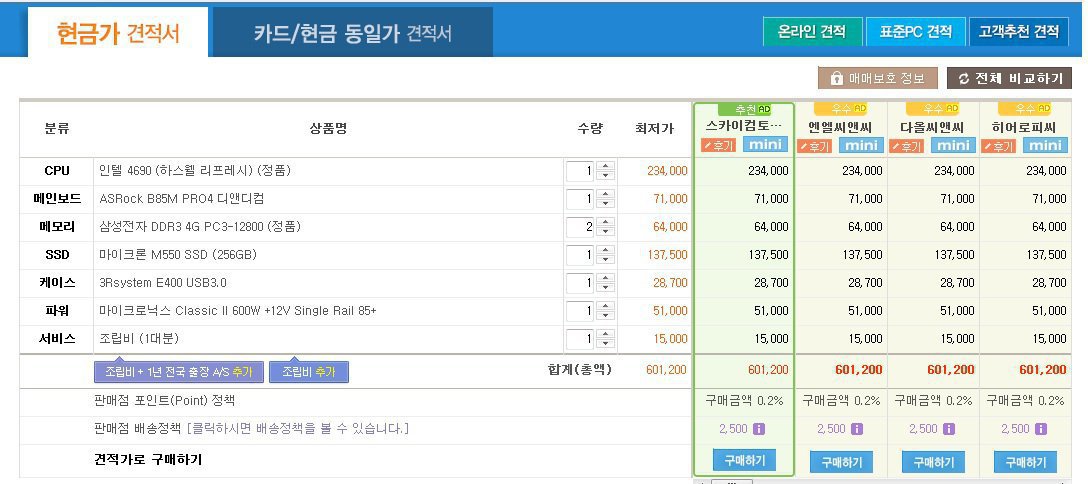
Task: Increase CPU quantity with up arrow
Action: (x=606, y=166)
